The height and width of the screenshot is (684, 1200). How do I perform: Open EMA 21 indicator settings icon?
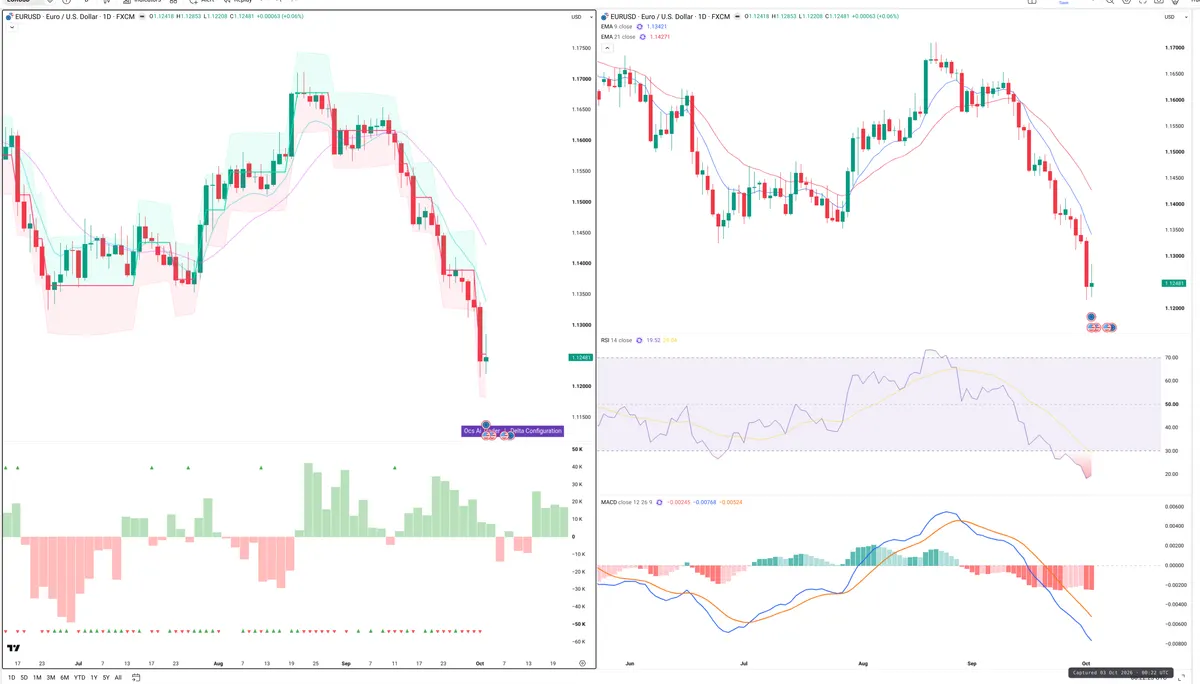[x=643, y=37]
